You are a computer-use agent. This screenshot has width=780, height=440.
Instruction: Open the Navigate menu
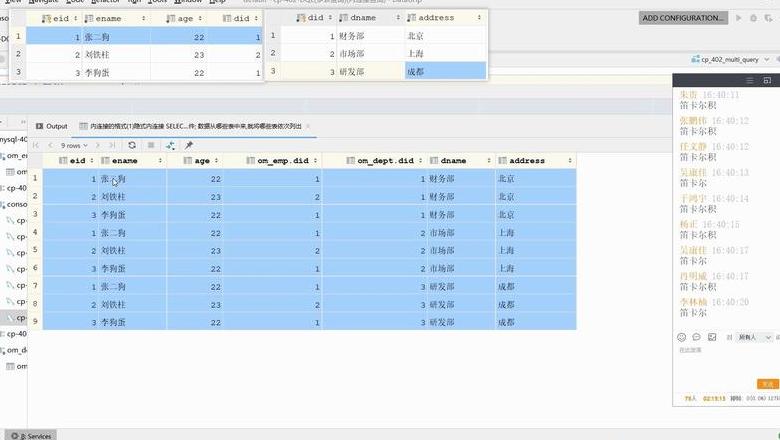[43, 1]
